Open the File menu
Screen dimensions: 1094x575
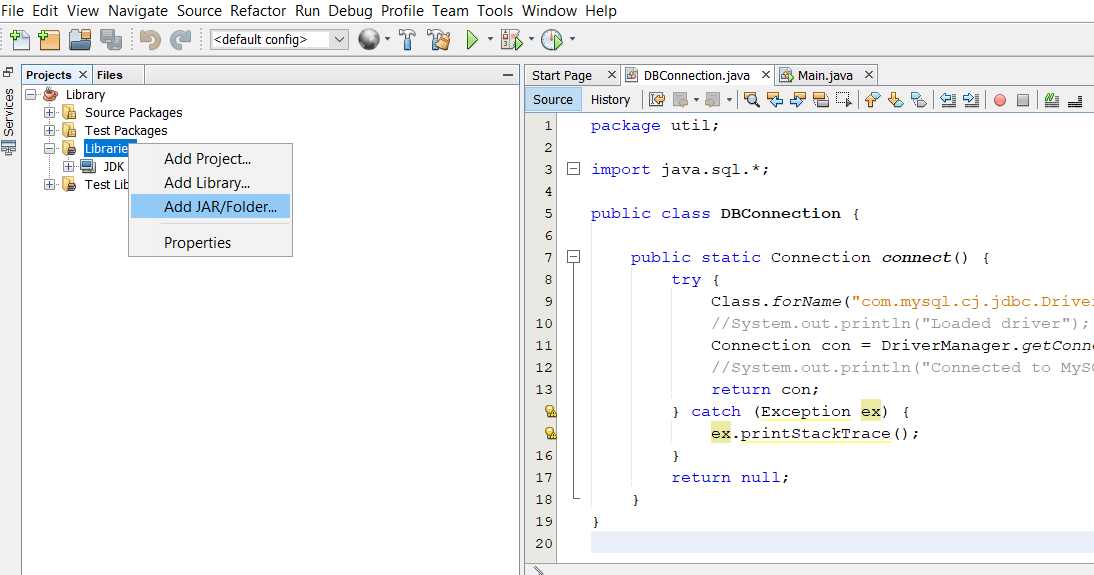click(13, 11)
